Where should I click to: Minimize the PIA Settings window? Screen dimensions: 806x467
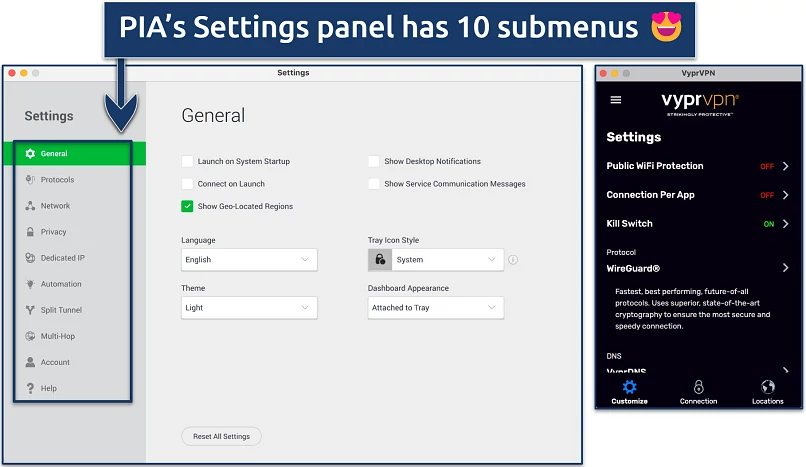click(x=24, y=73)
